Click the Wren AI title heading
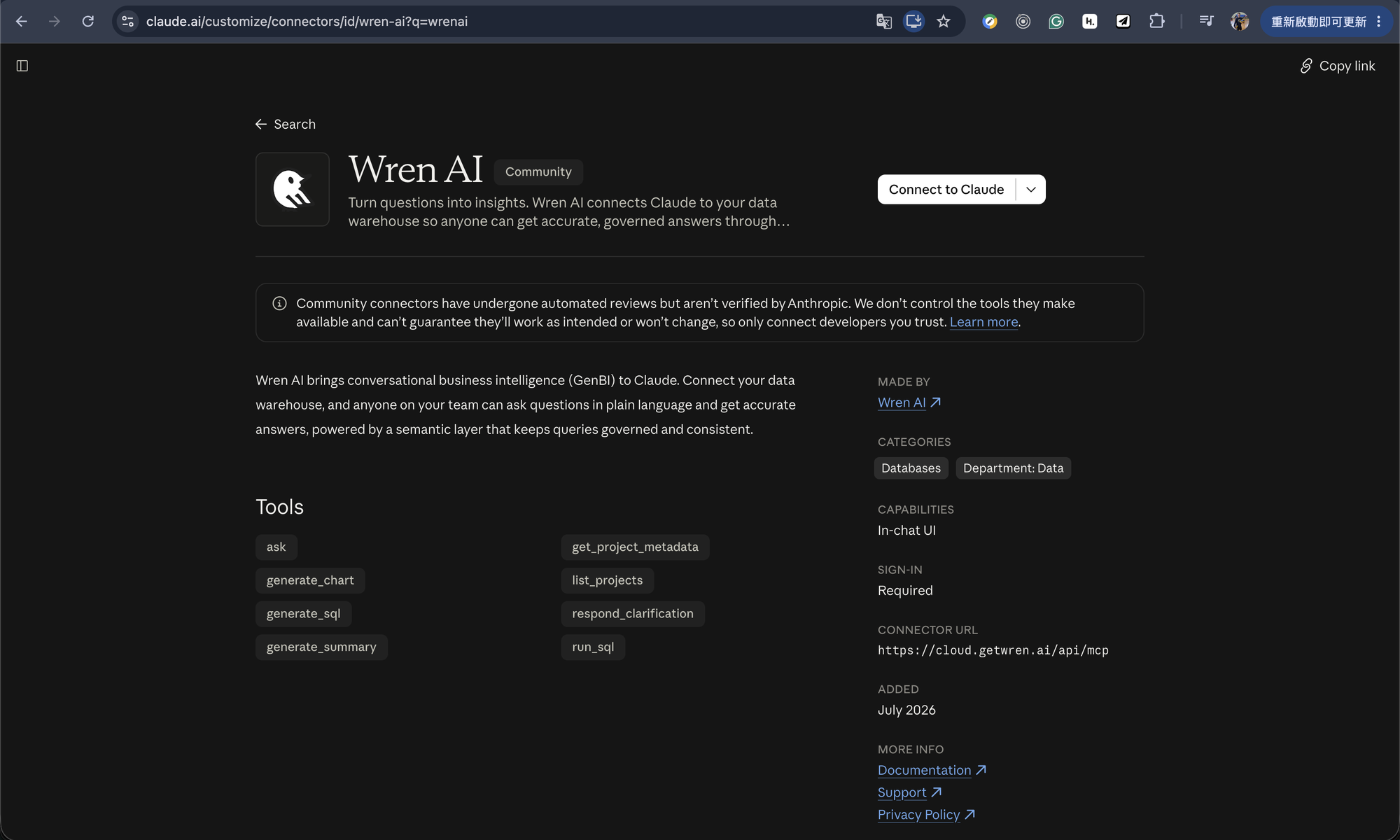 coord(416,169)
